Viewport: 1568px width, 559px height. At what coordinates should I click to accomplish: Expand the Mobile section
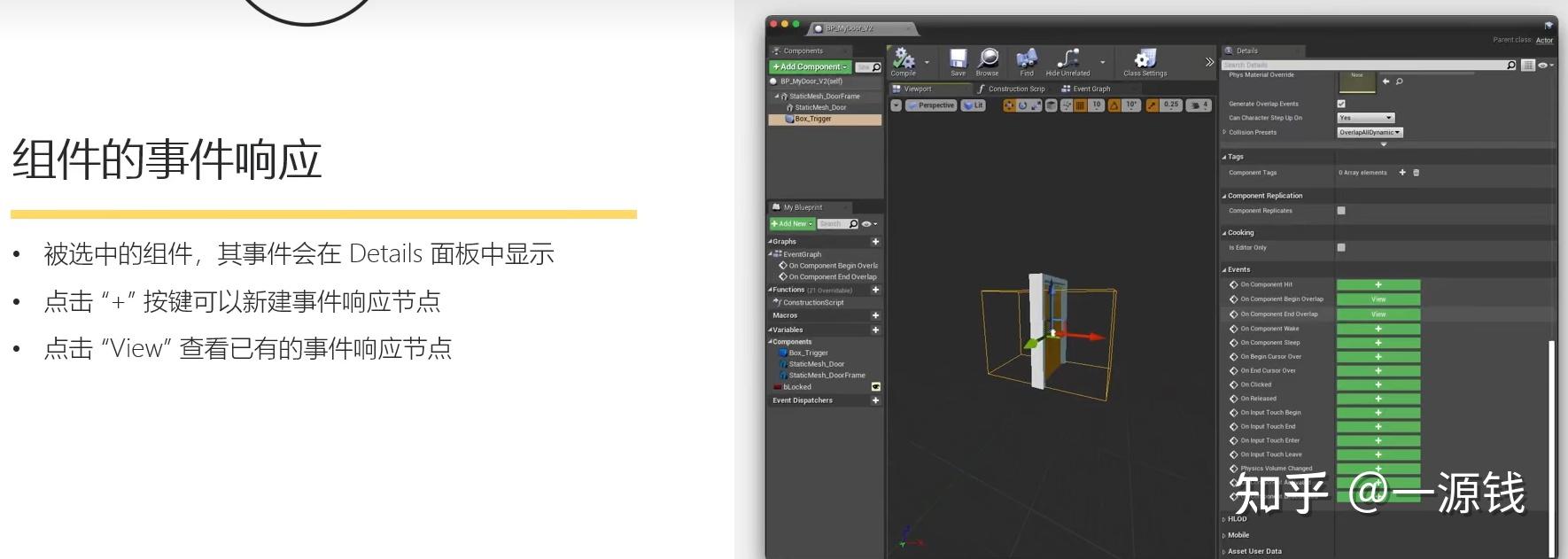point(1224,536)
